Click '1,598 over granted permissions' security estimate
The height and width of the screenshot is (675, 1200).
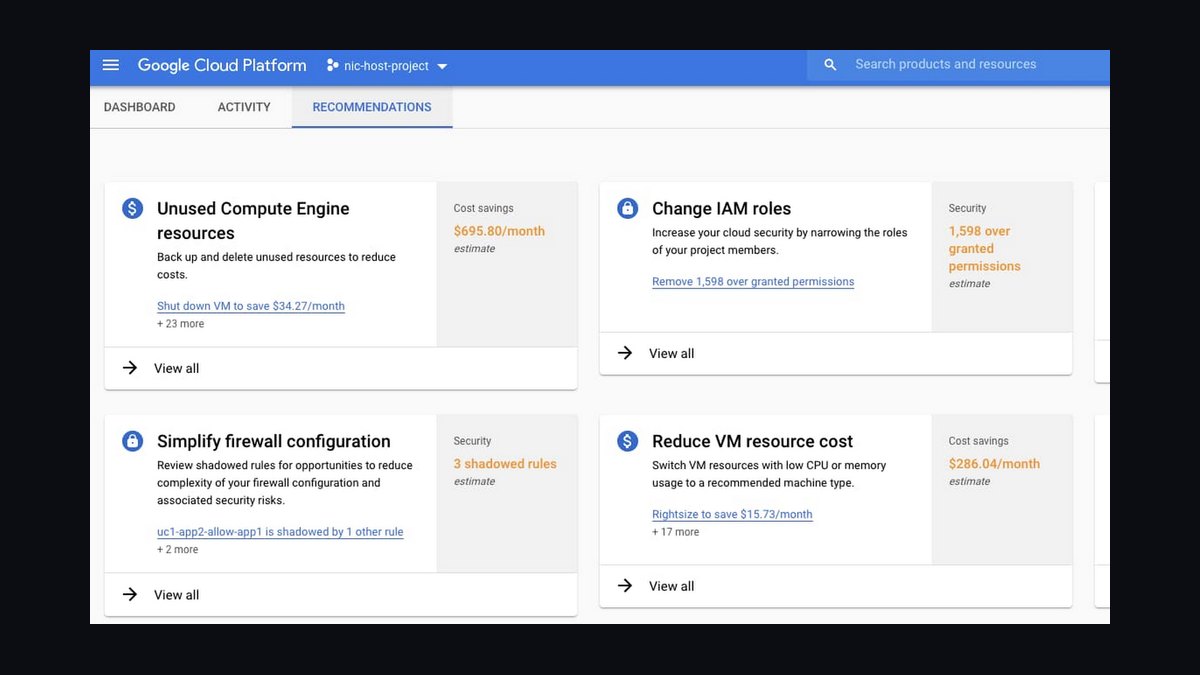tap(985, 249)
